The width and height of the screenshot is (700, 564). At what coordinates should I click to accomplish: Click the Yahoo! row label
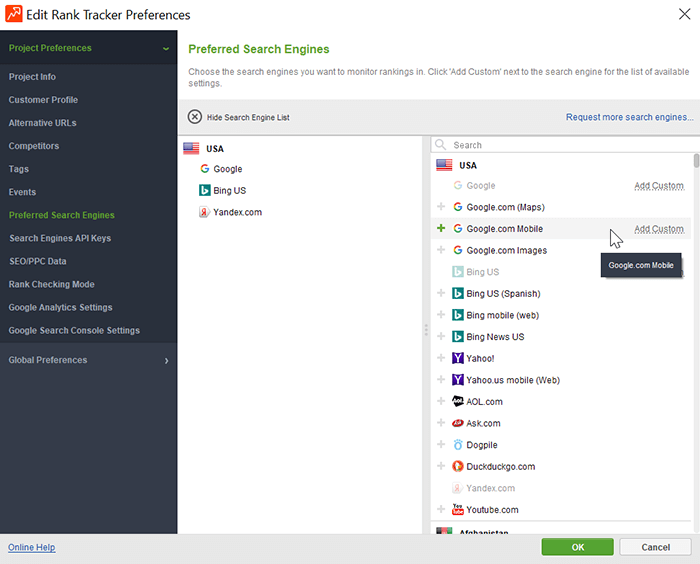480,358
